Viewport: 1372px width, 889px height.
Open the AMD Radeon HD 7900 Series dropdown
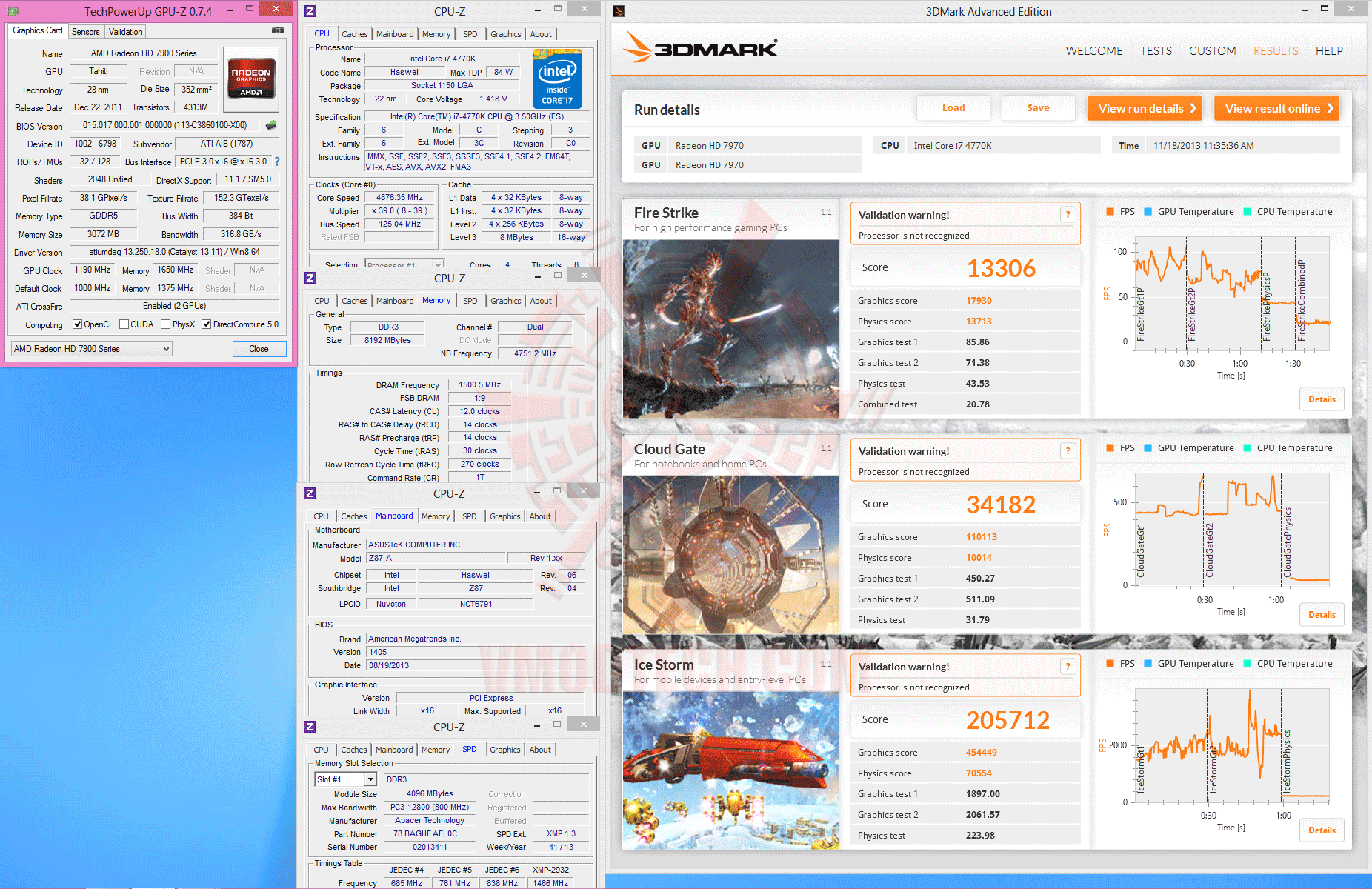92,349
